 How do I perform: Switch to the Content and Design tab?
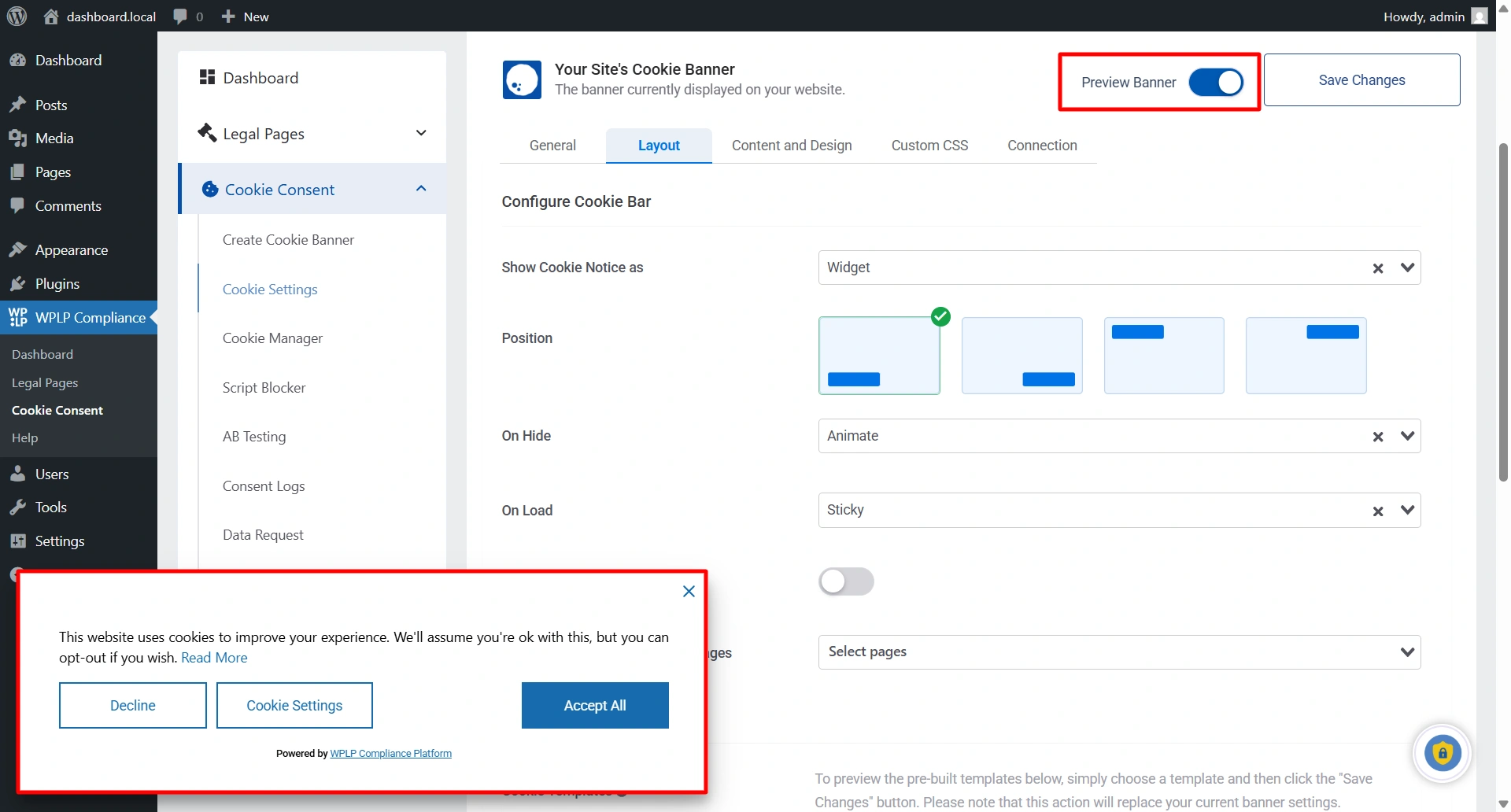tap(792, 146)
